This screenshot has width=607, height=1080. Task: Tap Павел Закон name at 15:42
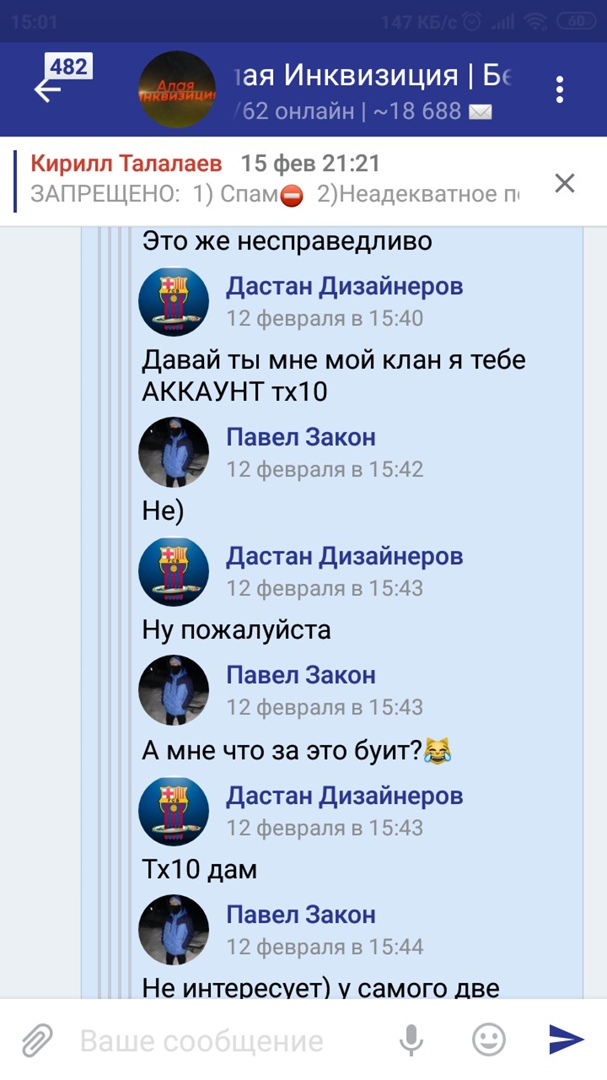coord(301,437)
